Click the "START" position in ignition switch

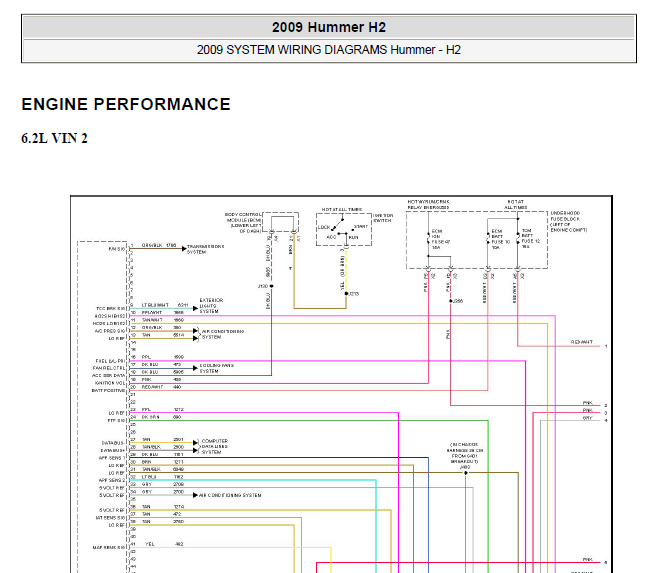(361, 227)
